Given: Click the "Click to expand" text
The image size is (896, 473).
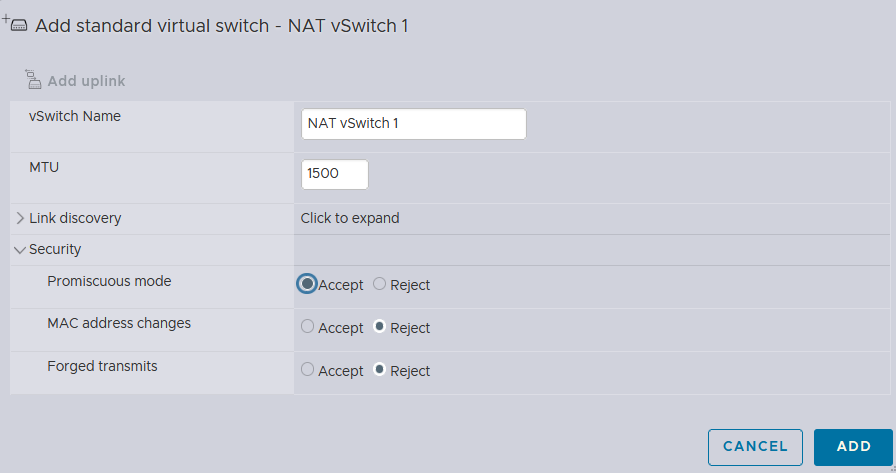Looking at the screenshot, I should pos(350,218).
